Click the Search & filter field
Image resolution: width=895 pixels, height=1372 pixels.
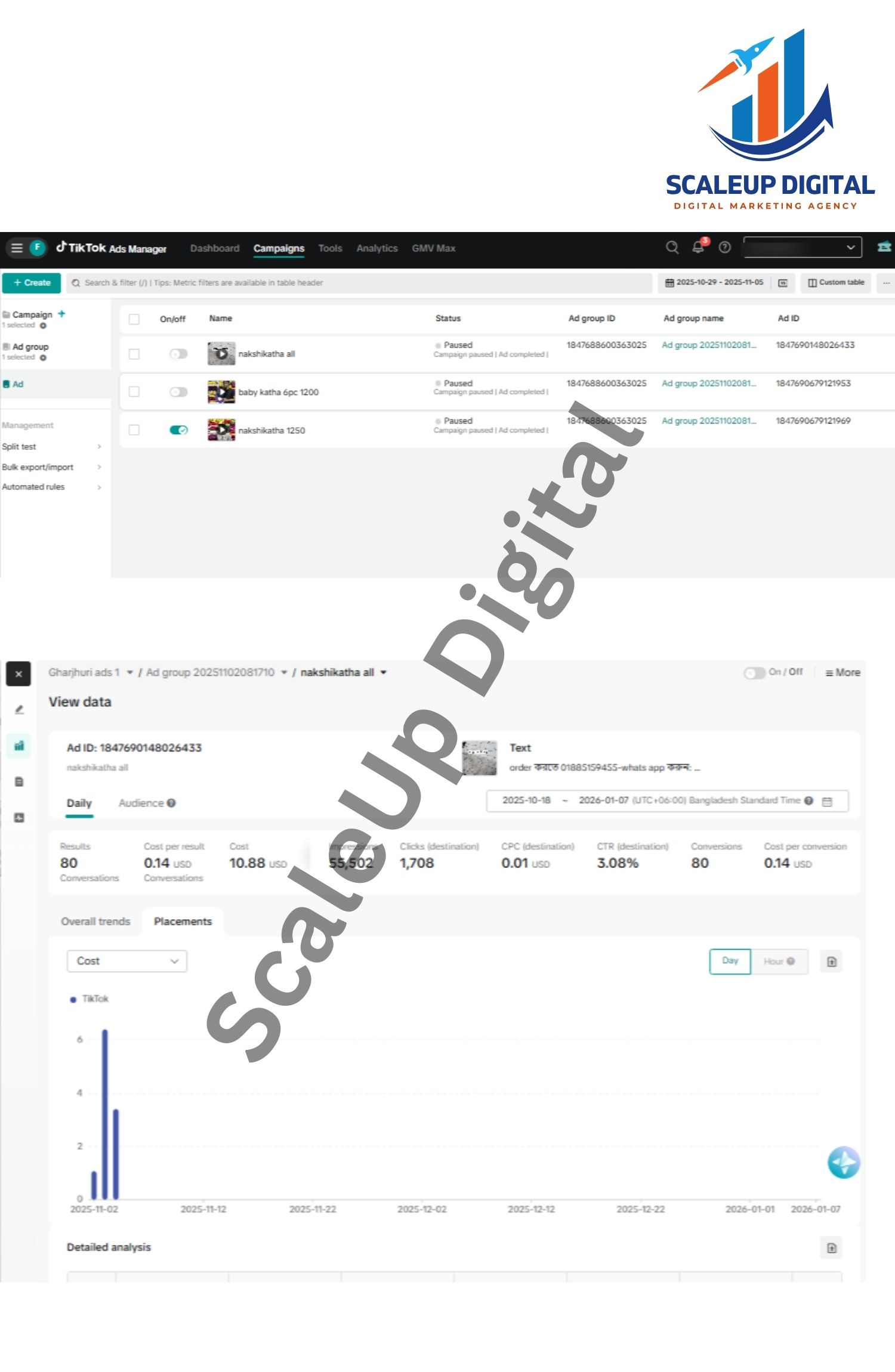pyautogui.click(x=358, y=283)
